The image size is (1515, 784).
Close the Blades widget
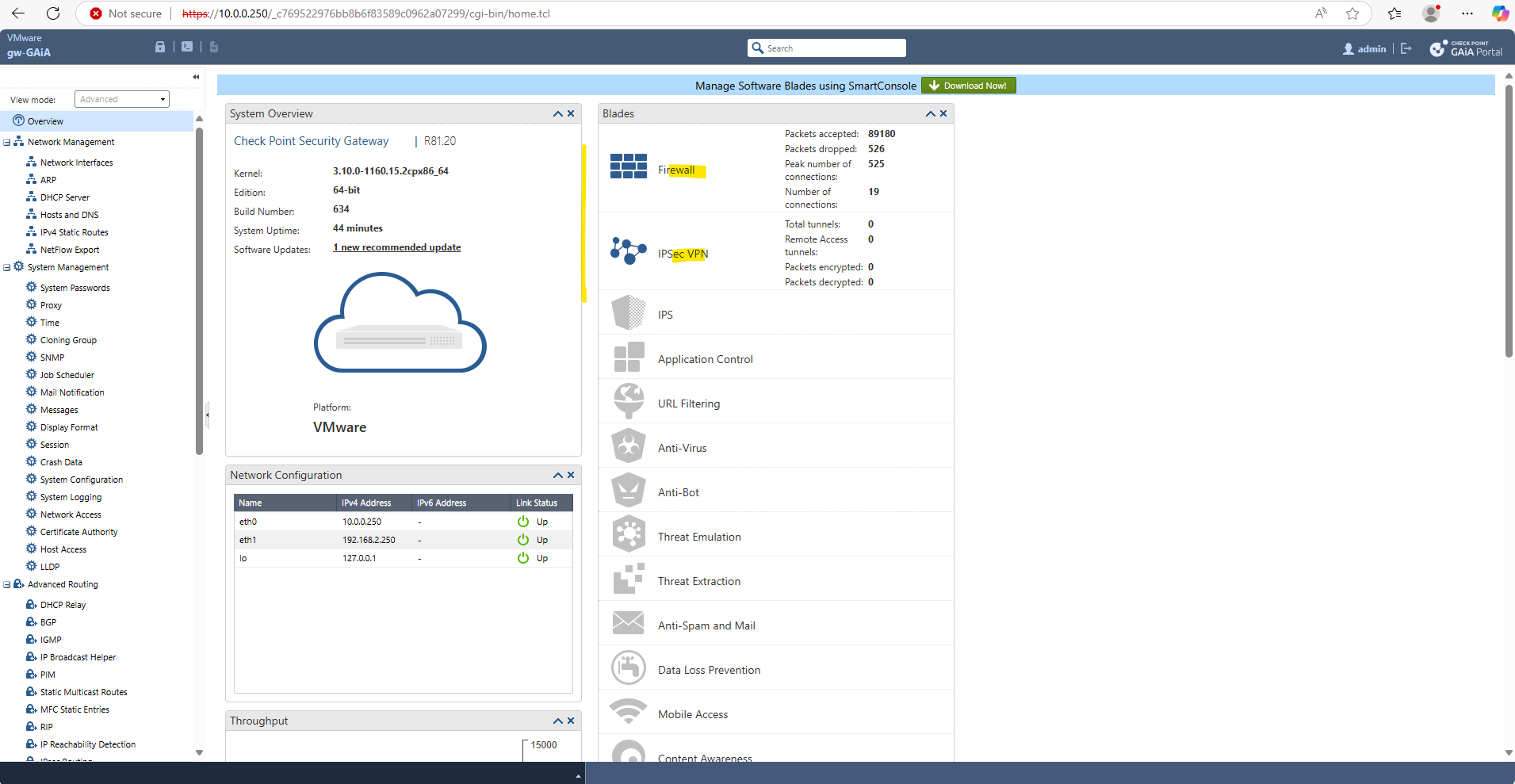(943, 114)
